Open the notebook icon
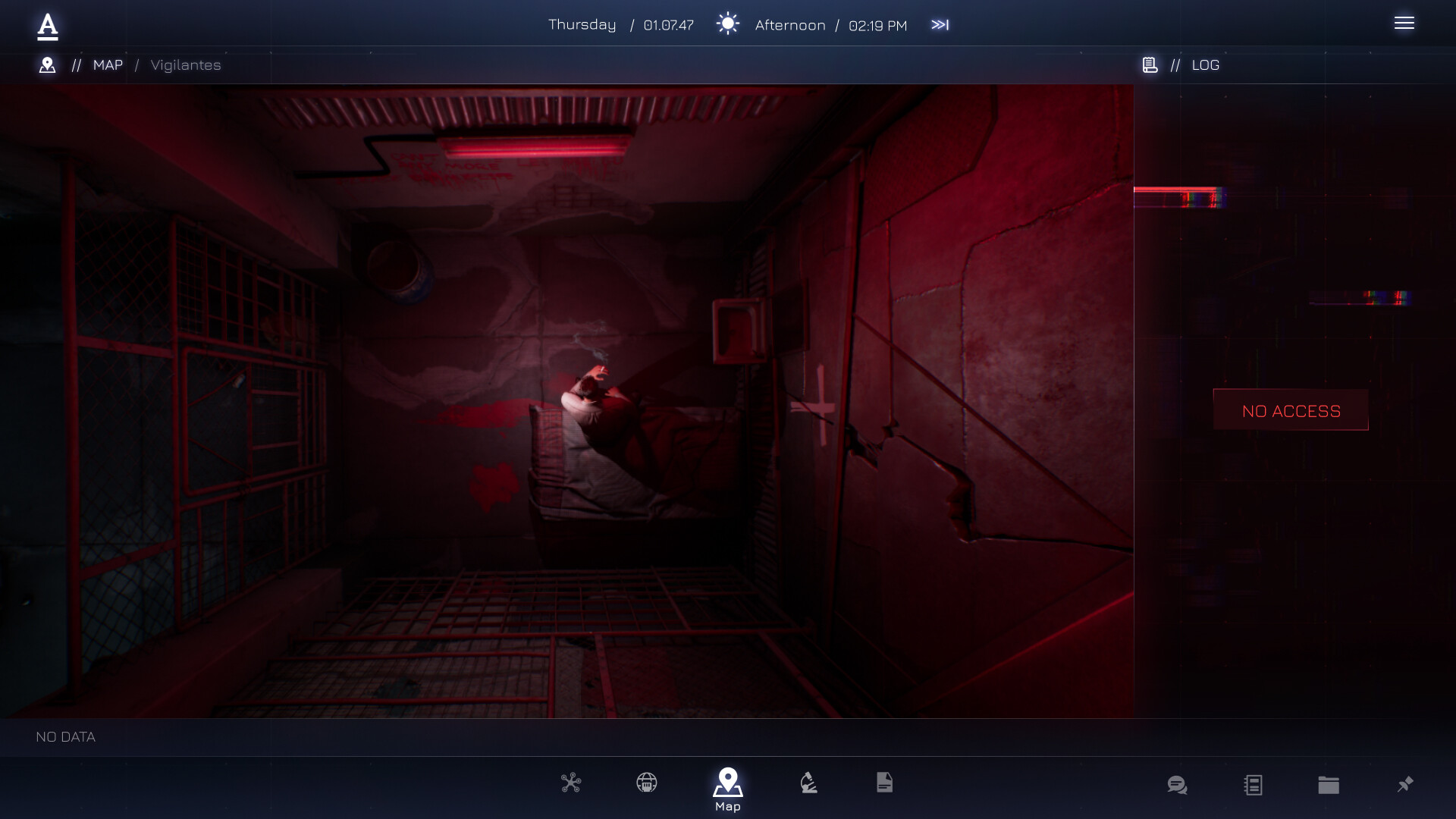This screenshot has height=819, width=1456. pos(1253,784)
